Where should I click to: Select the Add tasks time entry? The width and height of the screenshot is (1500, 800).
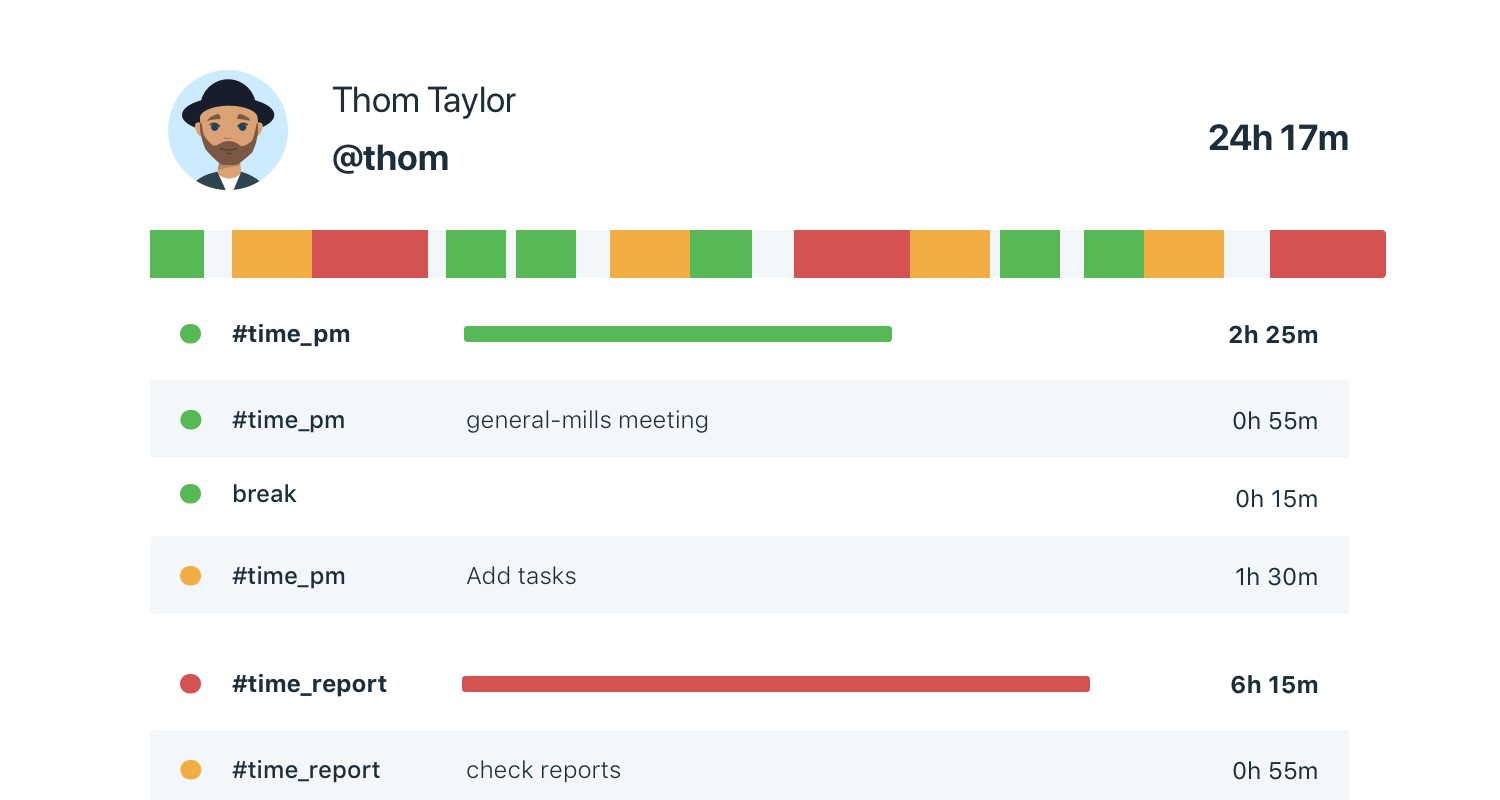521,576
